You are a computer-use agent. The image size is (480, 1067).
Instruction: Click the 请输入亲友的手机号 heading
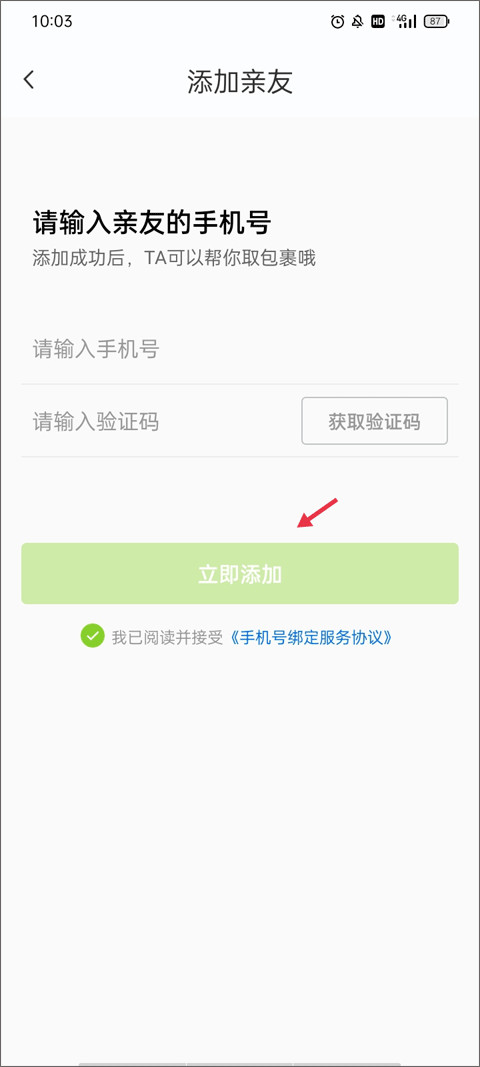click(x=153, y=223)
